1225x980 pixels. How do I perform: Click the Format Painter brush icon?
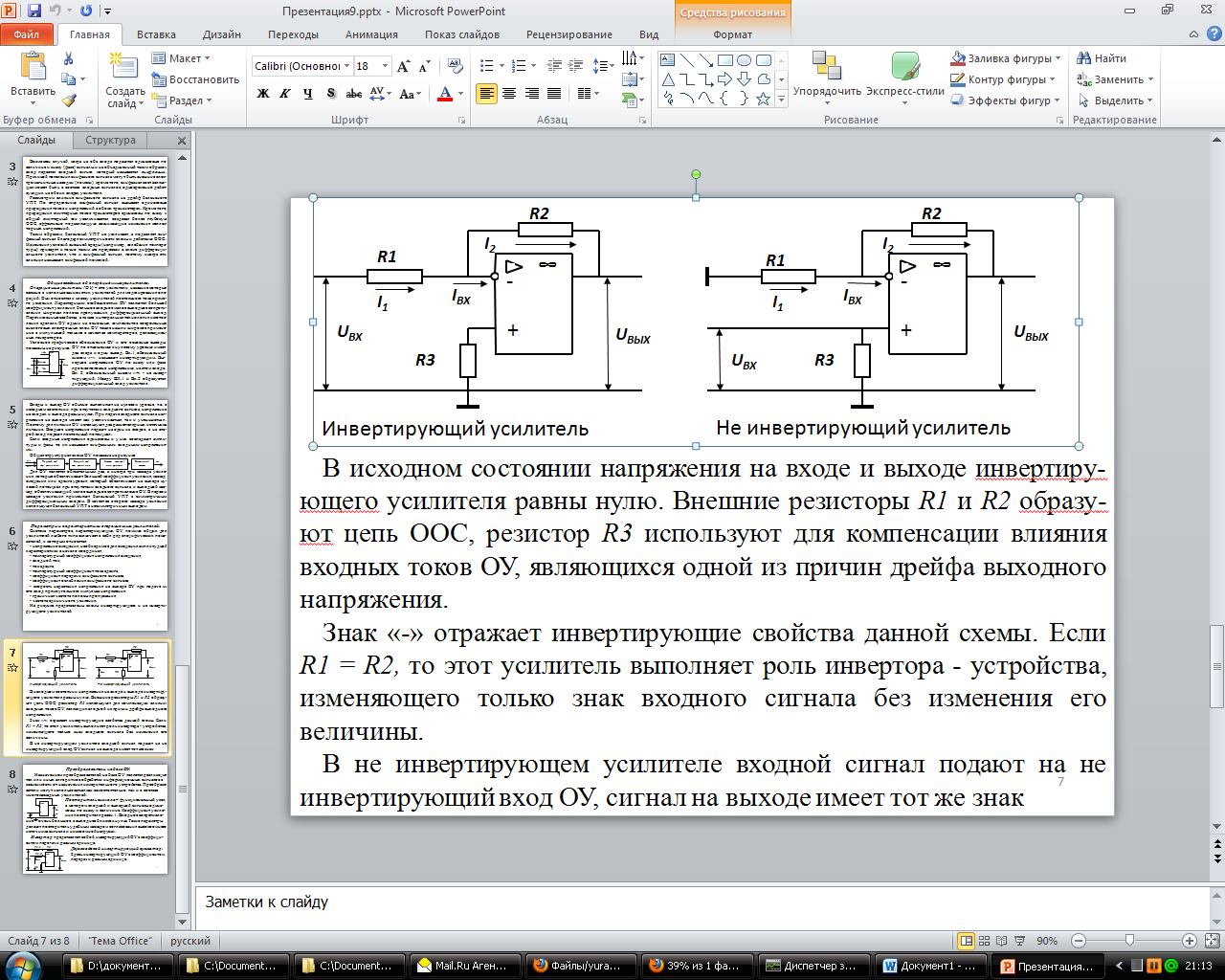tap(68, 100)
